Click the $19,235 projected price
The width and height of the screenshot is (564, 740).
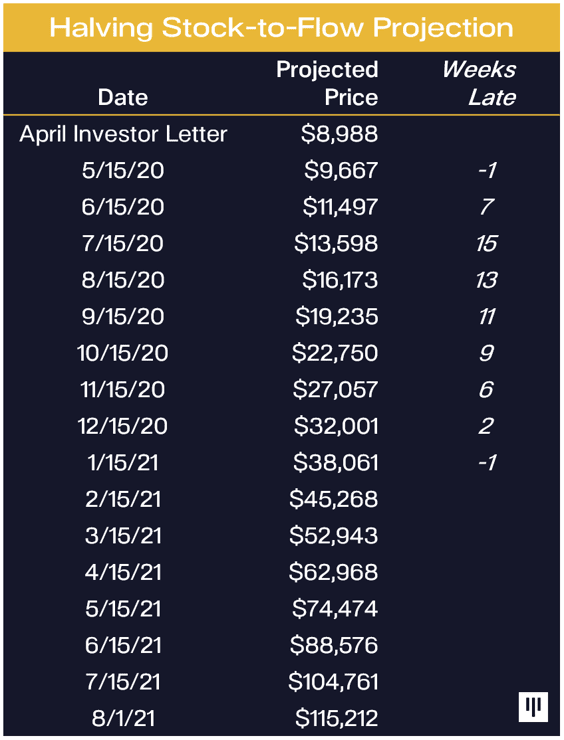[x=337, y=316]
